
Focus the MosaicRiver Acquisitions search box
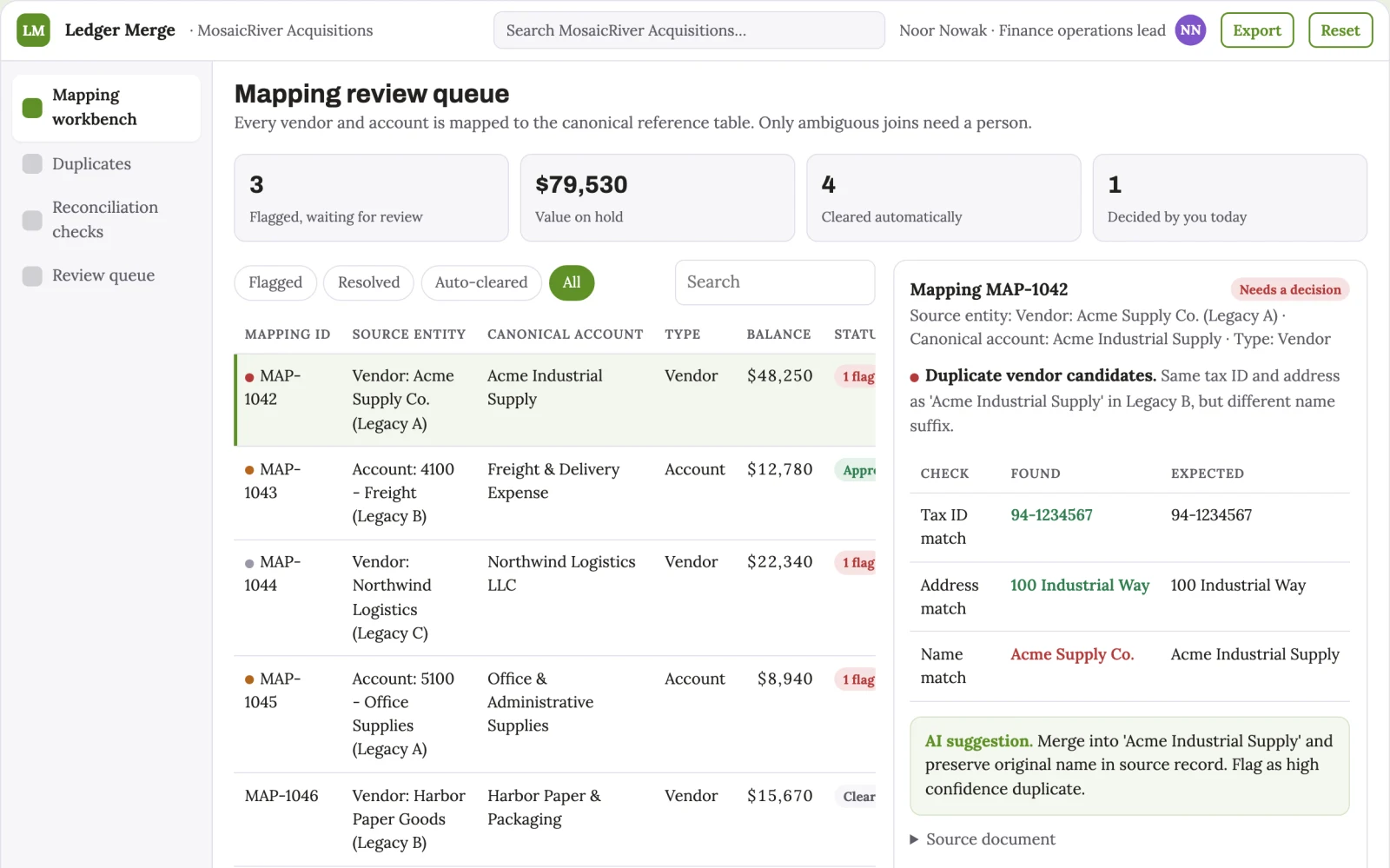[x=689, y=30]
